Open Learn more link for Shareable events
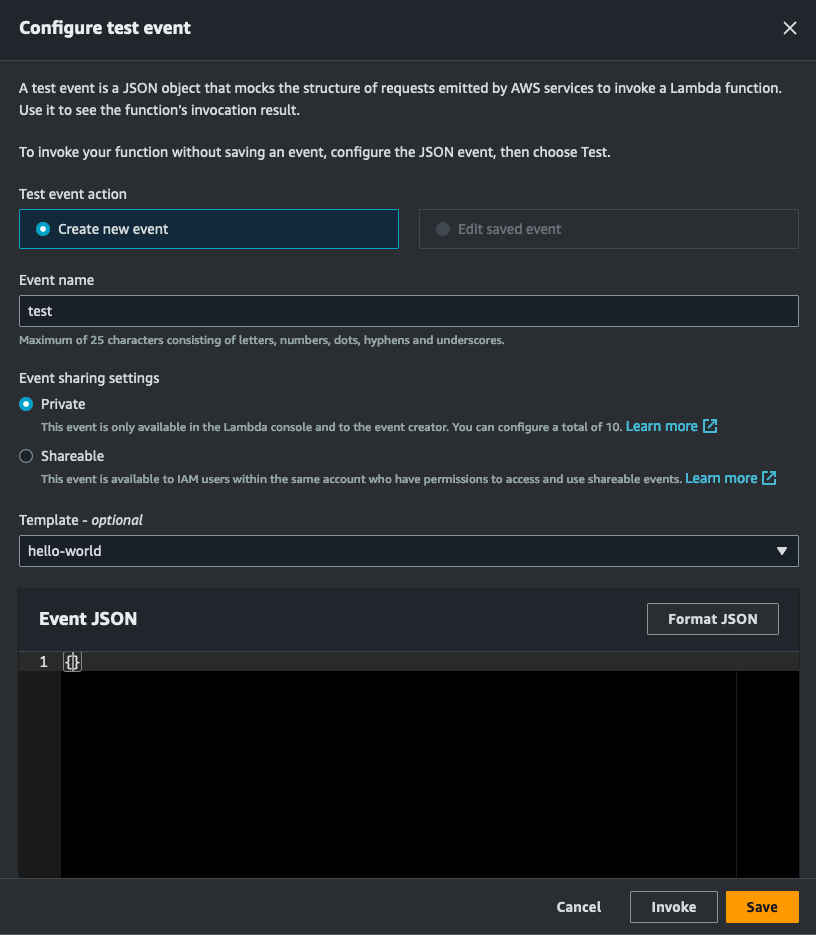The height and width of the screenshot is (935, 816). (720, 478)
